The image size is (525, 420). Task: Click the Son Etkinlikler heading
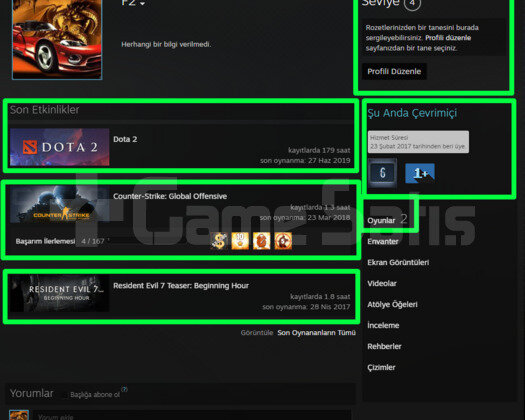(x=45, y=110)
